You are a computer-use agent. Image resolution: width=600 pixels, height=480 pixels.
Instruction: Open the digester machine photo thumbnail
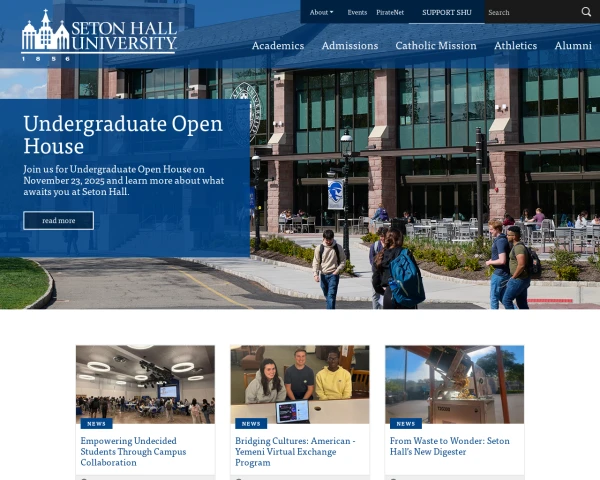point(455,384)
